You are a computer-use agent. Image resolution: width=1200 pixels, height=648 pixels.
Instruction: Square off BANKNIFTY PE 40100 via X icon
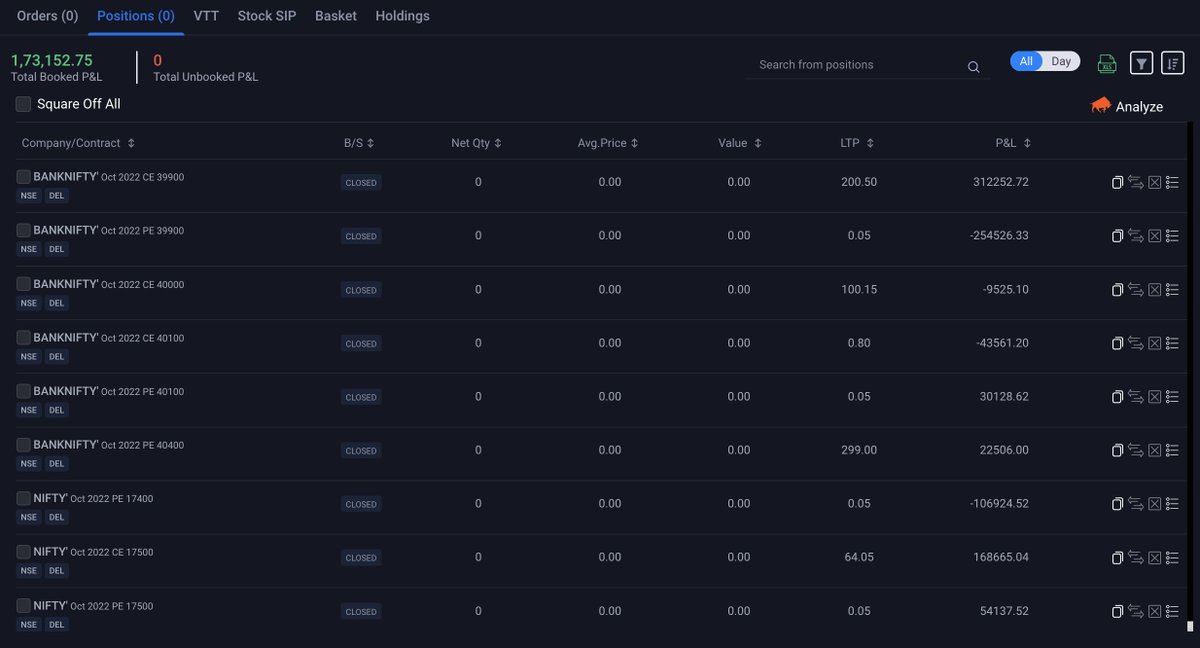[x=1154, y=397]
